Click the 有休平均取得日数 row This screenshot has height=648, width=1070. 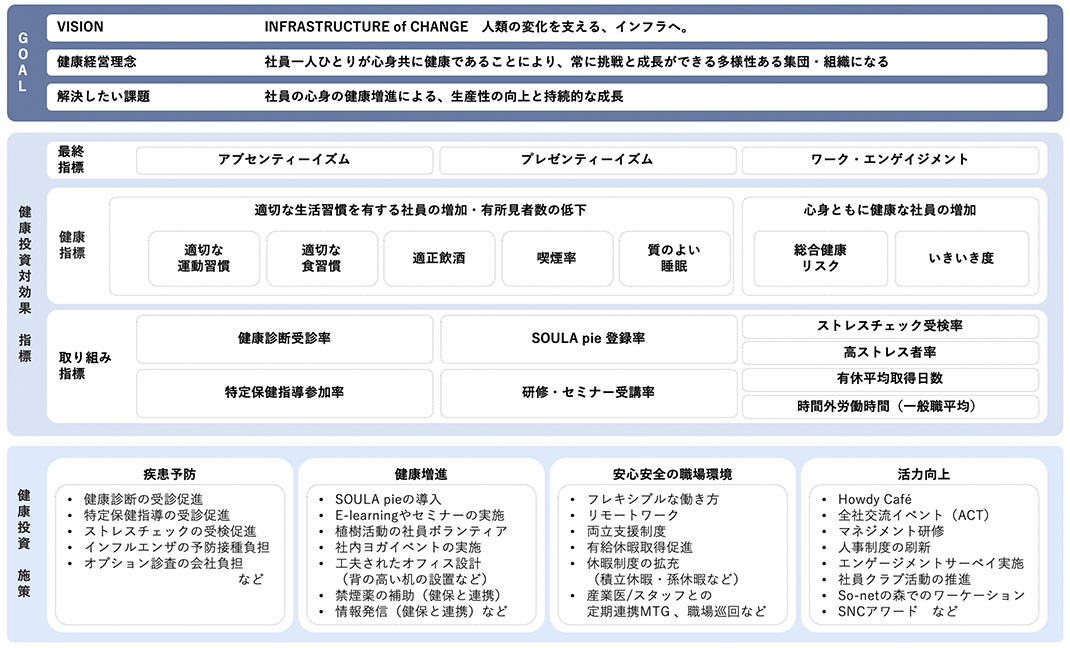coord(889,378)
